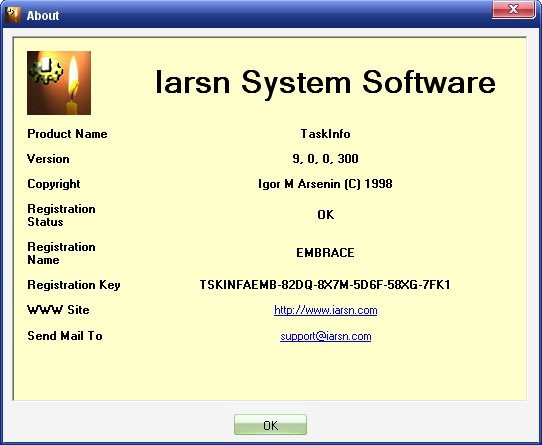Screen dimensions: 542x445
Task: Click the OK button to dismiss About dialog
Action: (270, 425)
